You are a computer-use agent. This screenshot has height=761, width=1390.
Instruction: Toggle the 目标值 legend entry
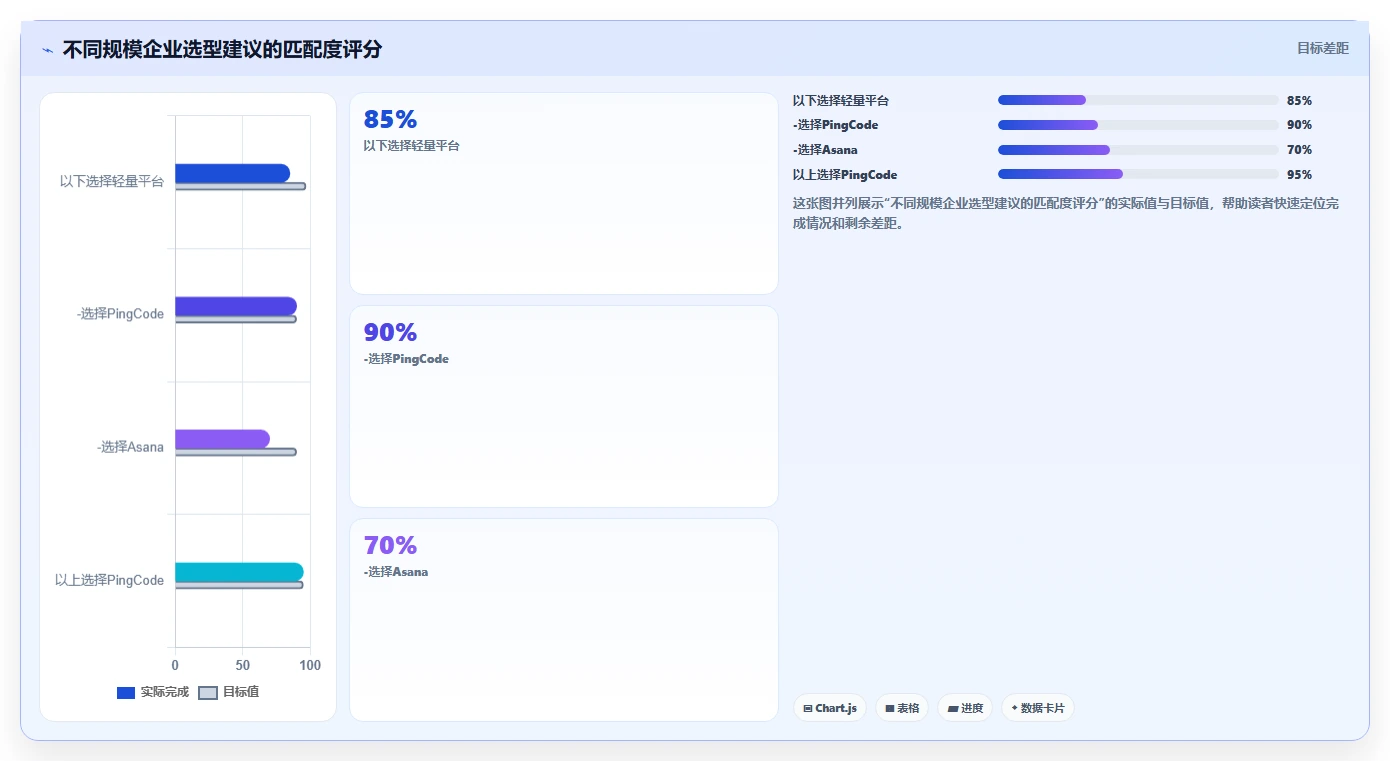(229, 692)
